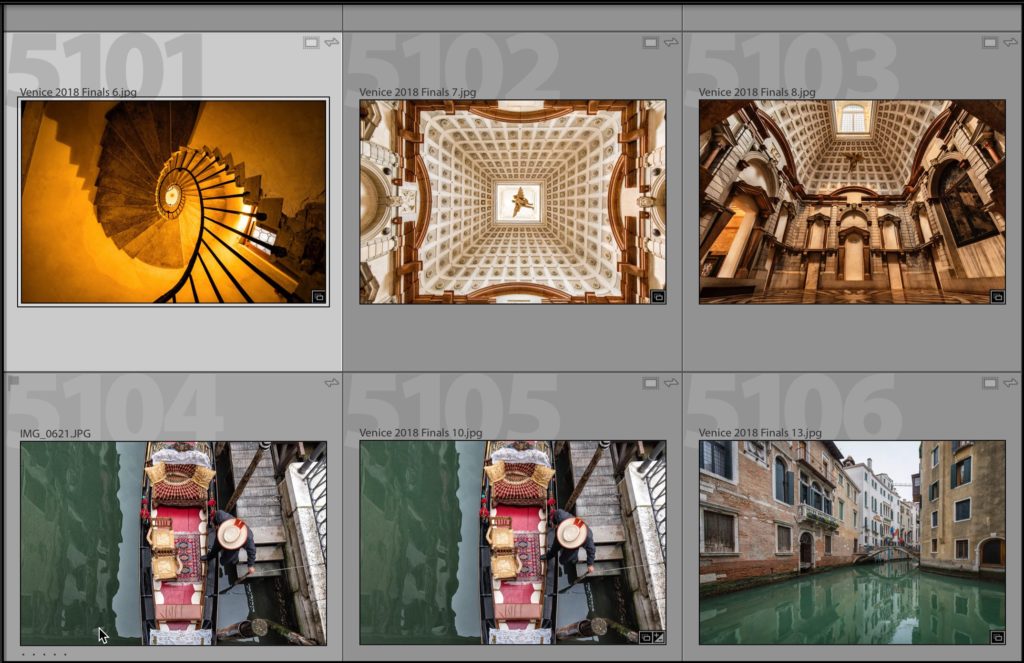Select the coffered ceiling photo Venice 2018 Finals 7.jpg

[513, 202]
